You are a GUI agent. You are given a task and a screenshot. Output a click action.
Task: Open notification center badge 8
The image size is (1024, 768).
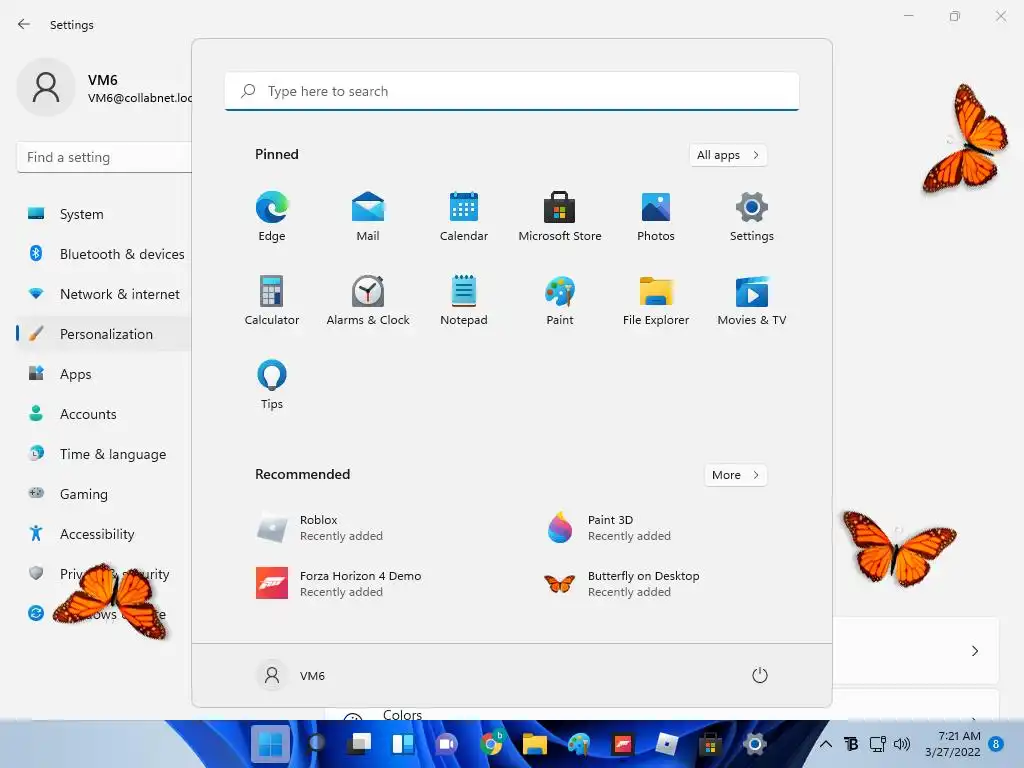[x=996, y=744]
